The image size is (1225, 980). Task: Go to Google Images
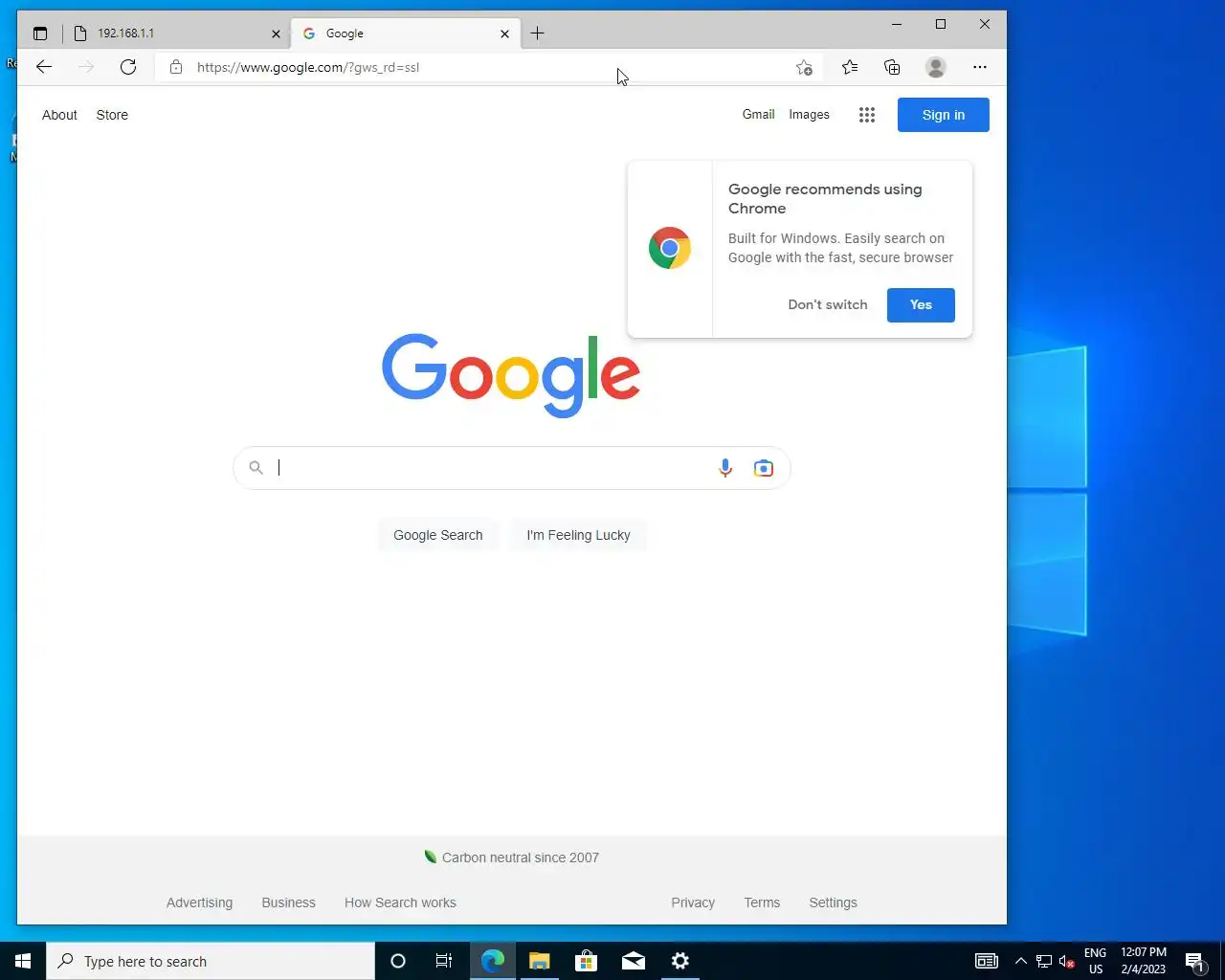click(x=809, y=114)
